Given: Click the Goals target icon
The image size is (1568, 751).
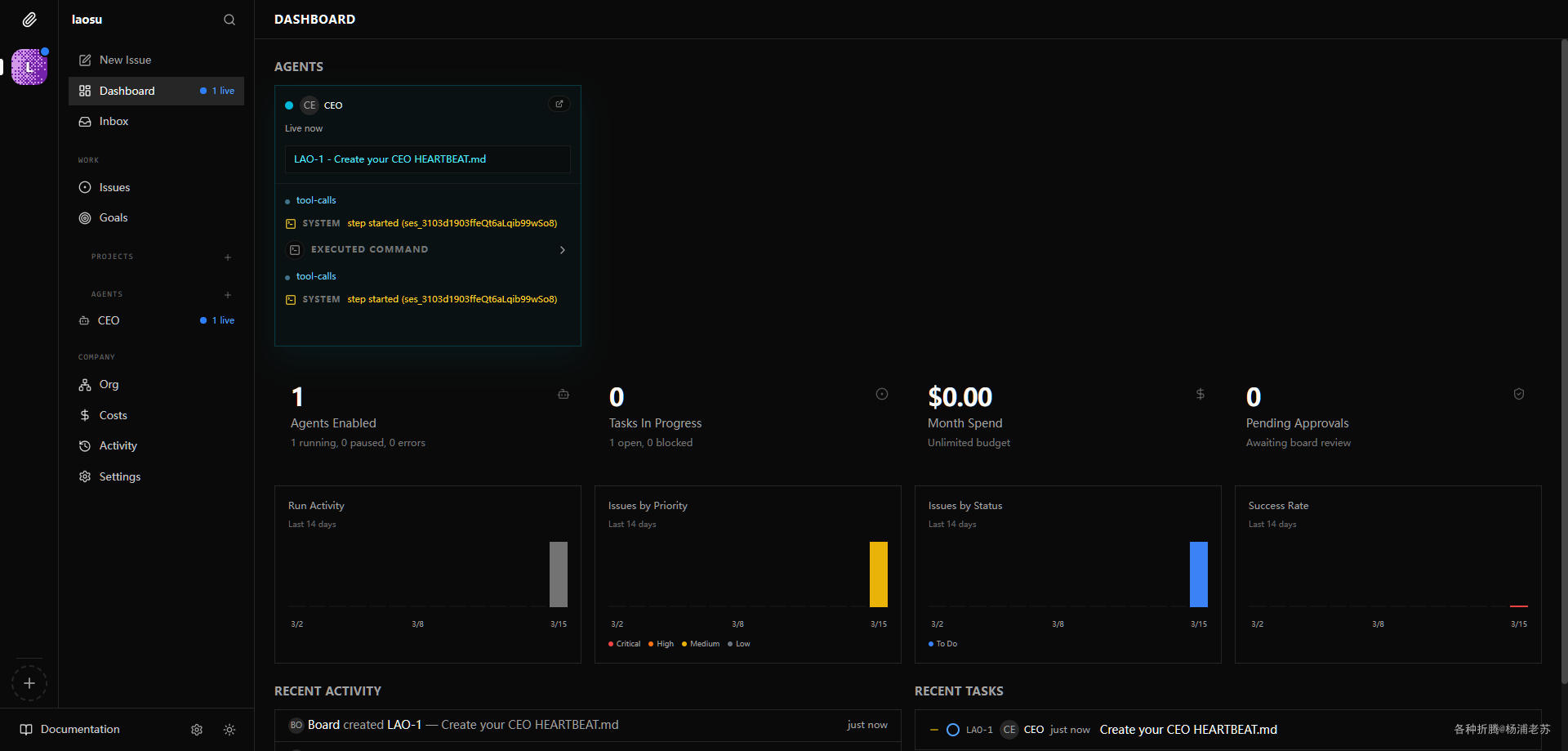Looking at the screenshot, I should point(85,218).
